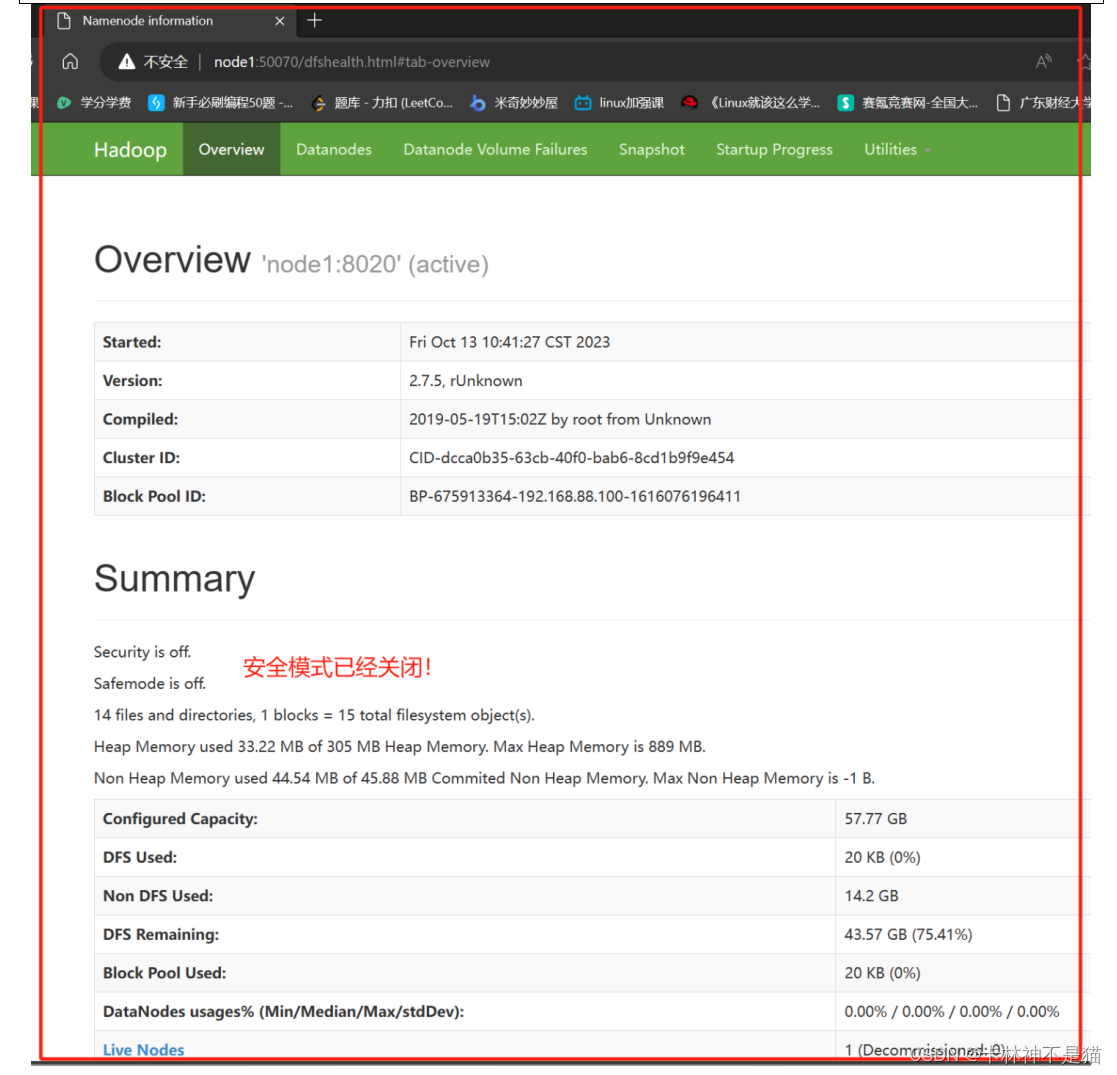Click the read aloud icon in address bar
This screenshot has width=1117, height=1075.
click(1044, 62)
